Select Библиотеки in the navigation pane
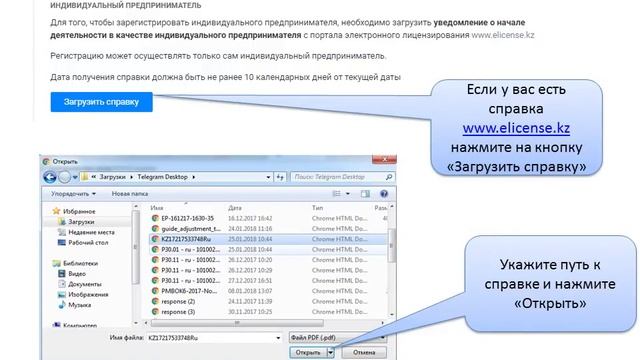 pos(75,264)
